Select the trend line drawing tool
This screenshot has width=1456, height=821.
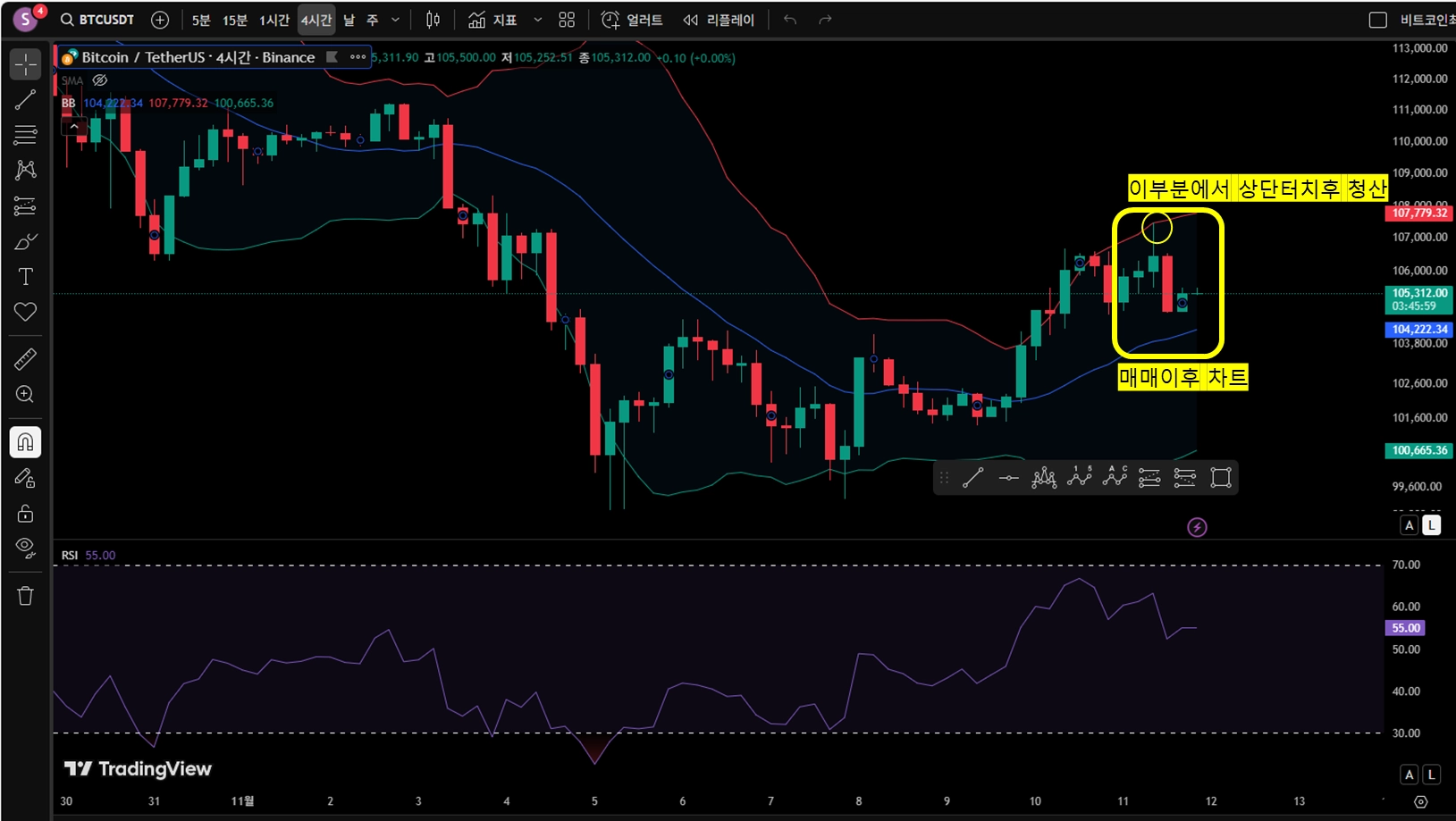click(25, 99)
